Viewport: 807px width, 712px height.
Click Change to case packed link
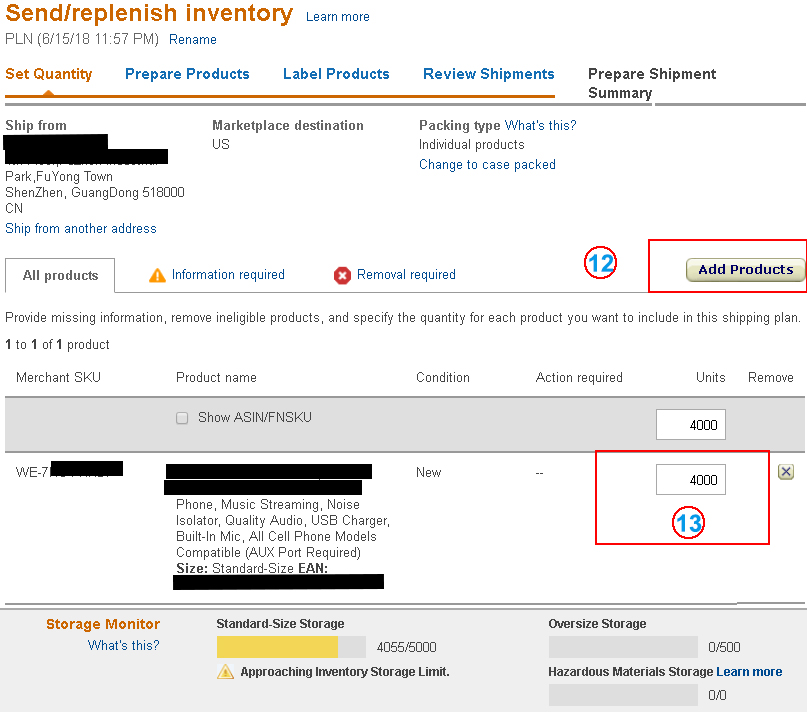pos(487,165)
